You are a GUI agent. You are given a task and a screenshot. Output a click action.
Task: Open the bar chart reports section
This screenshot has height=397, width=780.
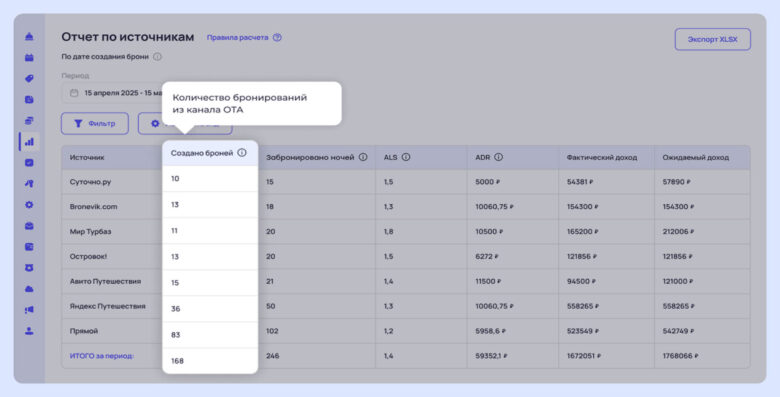(29, 142)
